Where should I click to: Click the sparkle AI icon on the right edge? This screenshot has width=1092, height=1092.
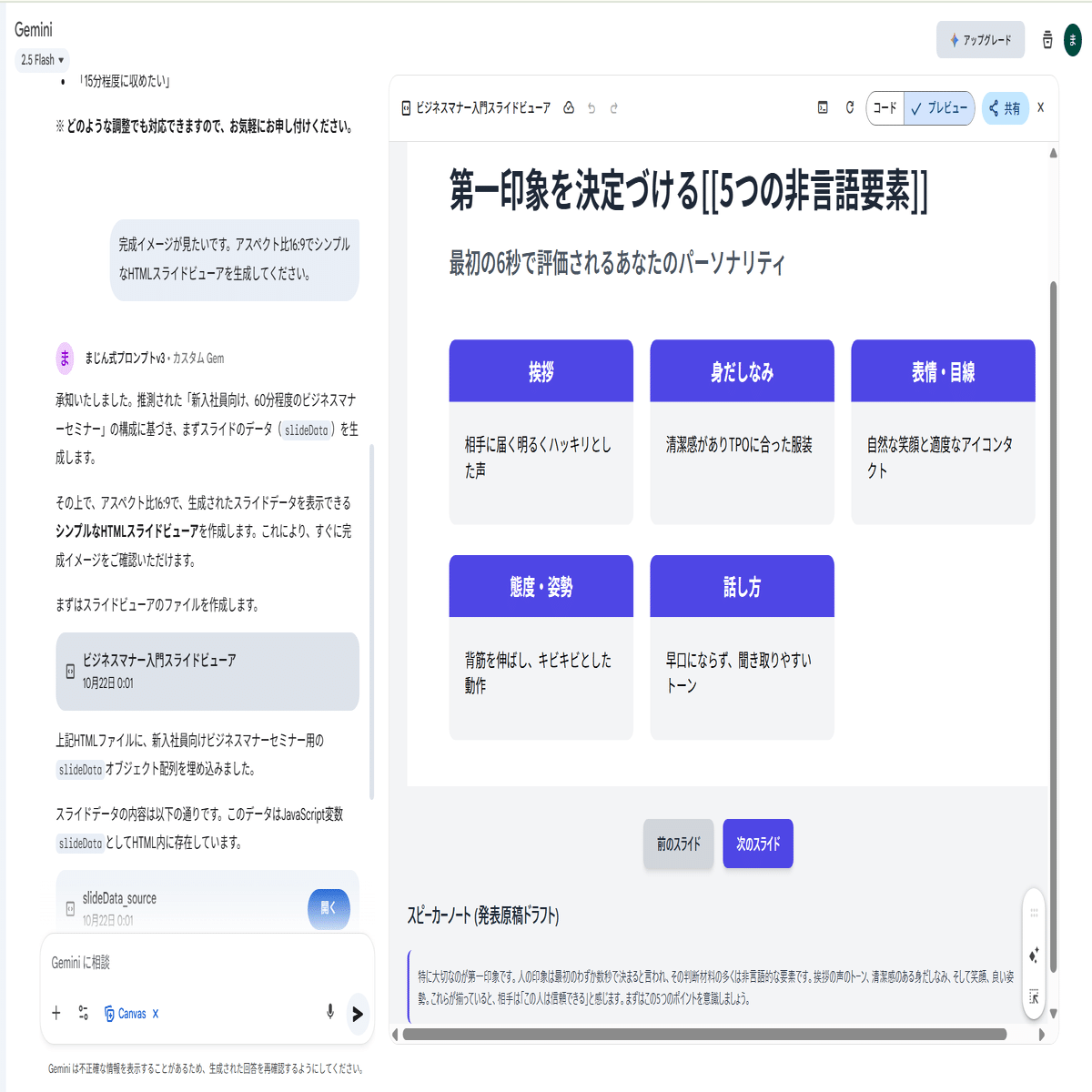click(1034, 955)
